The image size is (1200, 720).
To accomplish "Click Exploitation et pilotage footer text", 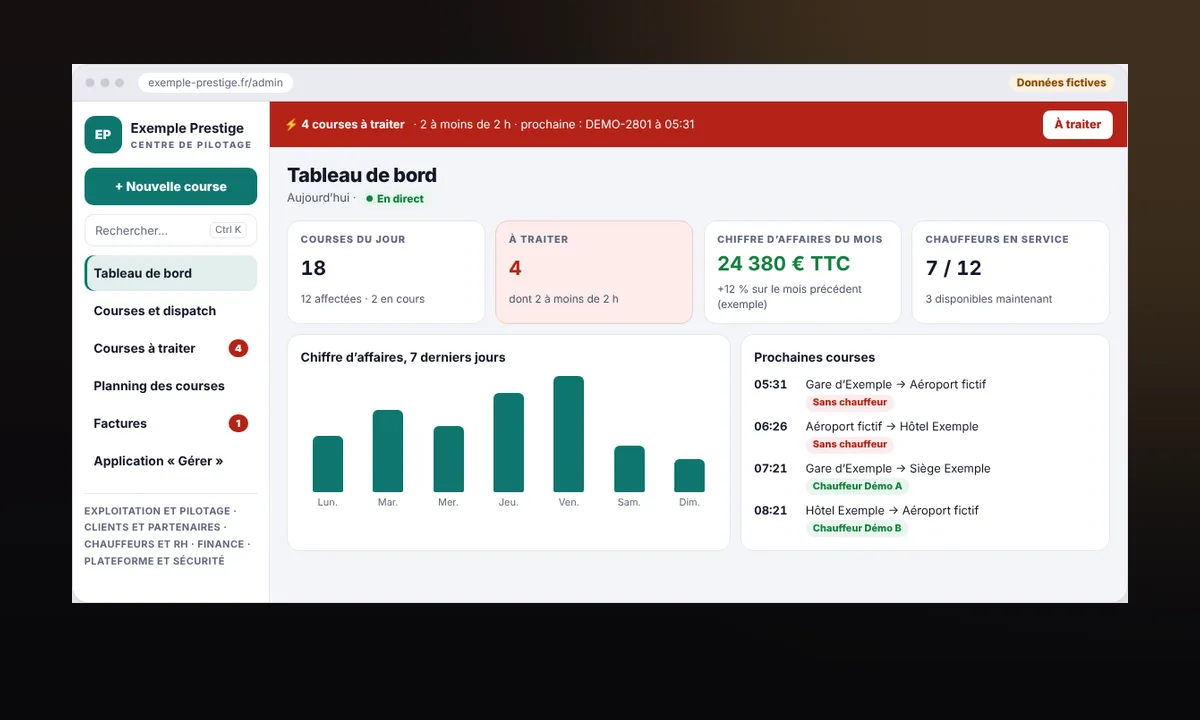I will [x=157, y=511].
